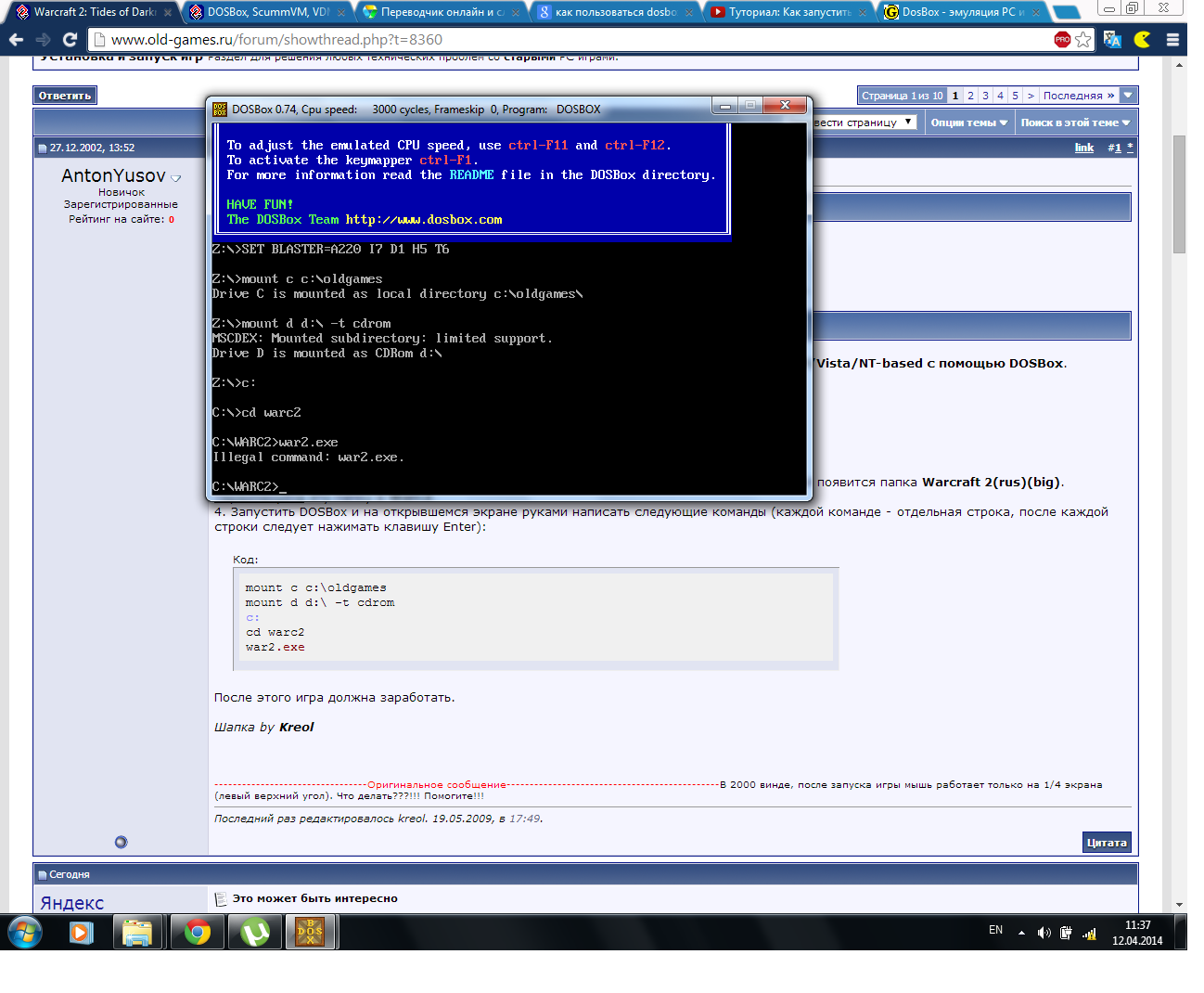Open the red PRO extension icon
1204x993 pixels.
1062,39
